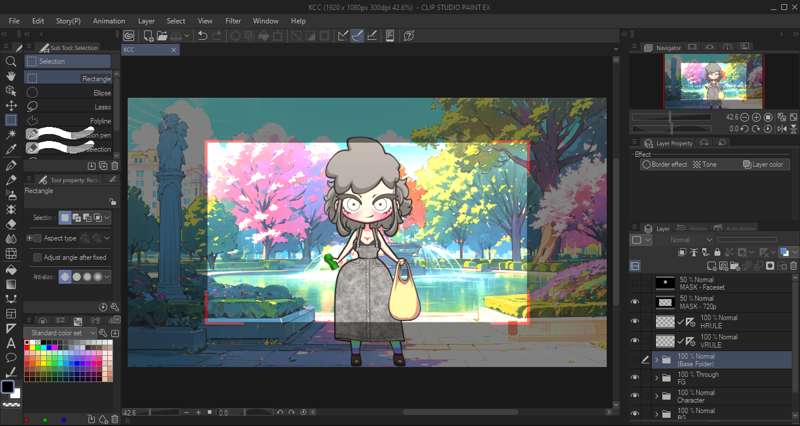Delete layer with trash icon

pos(793,266)
